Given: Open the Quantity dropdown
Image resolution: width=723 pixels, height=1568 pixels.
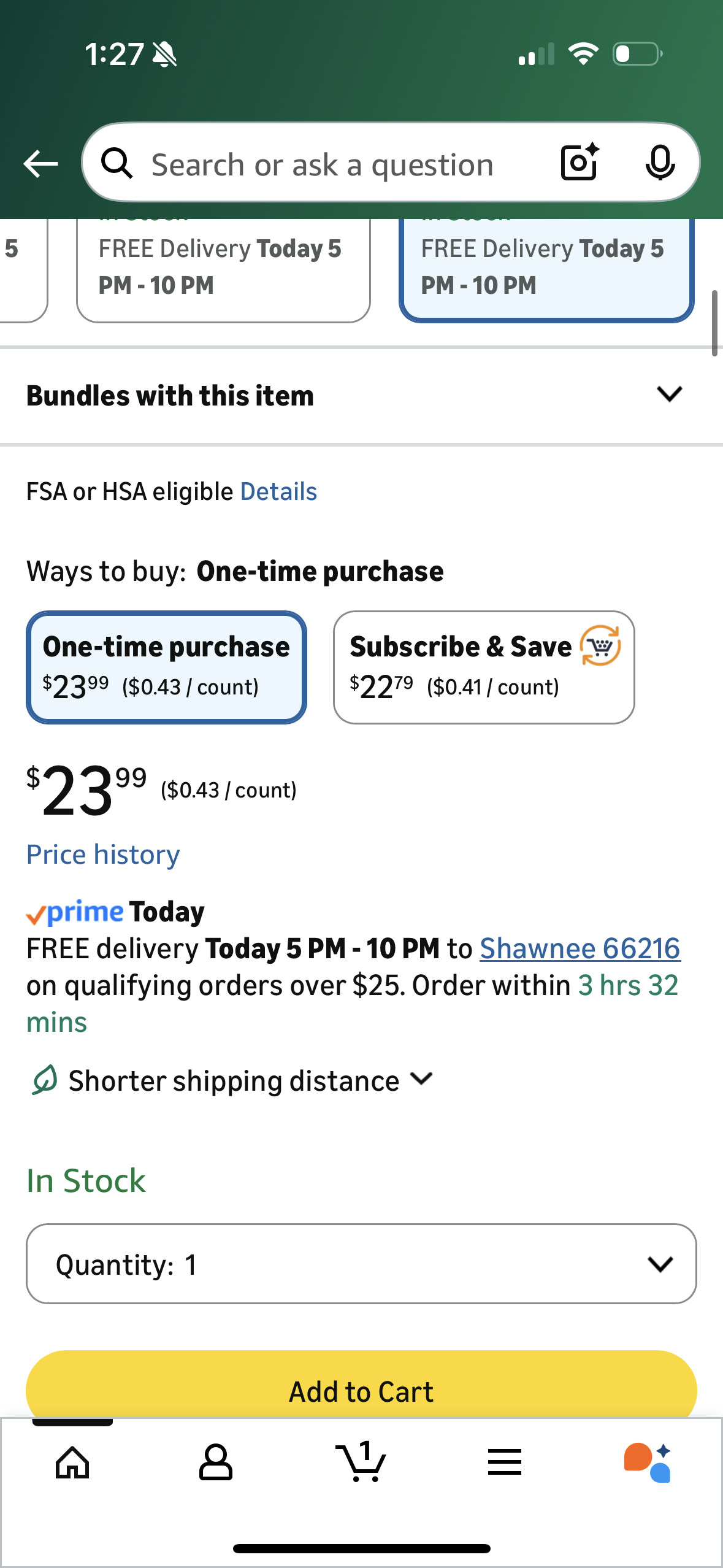Looking at the screenshot, I should [361, 1264].
